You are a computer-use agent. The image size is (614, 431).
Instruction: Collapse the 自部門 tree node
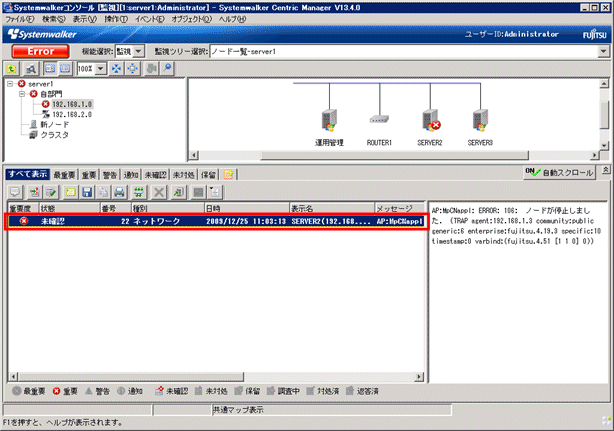[22, 94]
